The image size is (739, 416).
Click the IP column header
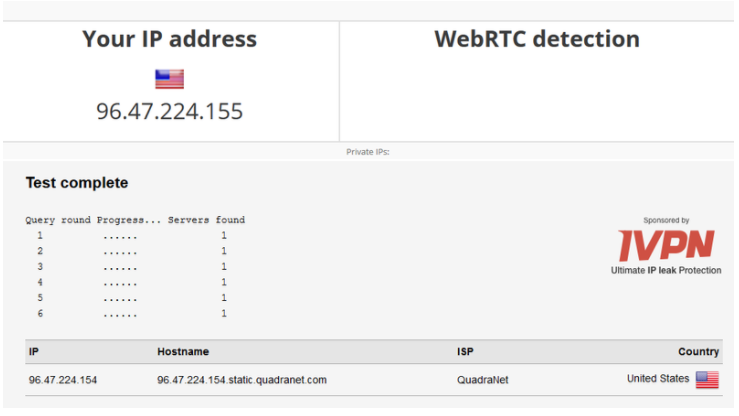(33, 351)
